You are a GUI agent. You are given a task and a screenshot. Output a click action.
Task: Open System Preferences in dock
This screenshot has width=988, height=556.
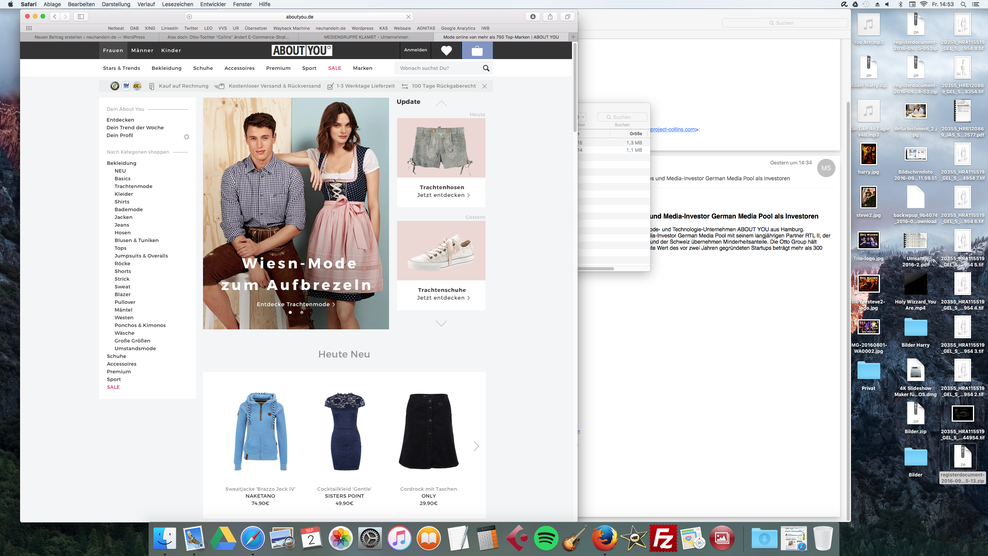[370, 538]
